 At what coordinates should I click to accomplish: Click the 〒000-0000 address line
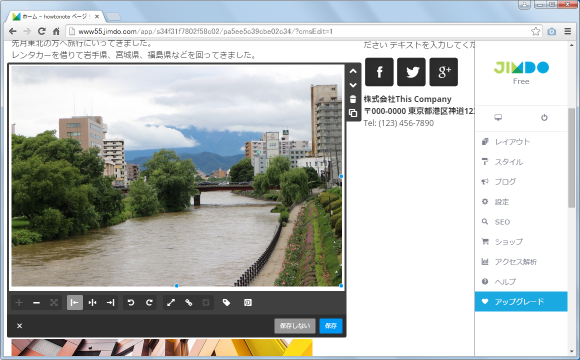coord(419,111)
